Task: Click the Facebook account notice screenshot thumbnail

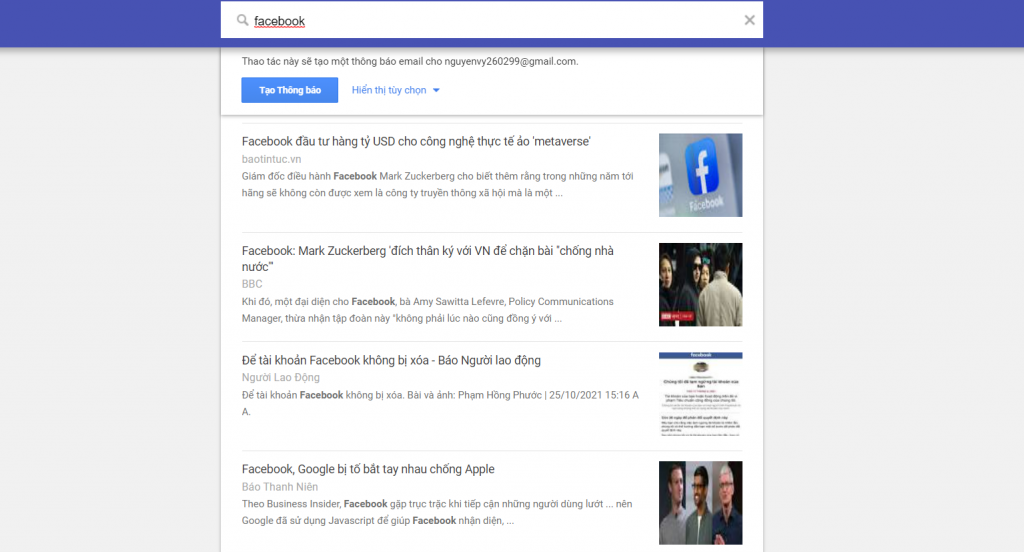Action: pyautogui.click(x=700, y=393)
